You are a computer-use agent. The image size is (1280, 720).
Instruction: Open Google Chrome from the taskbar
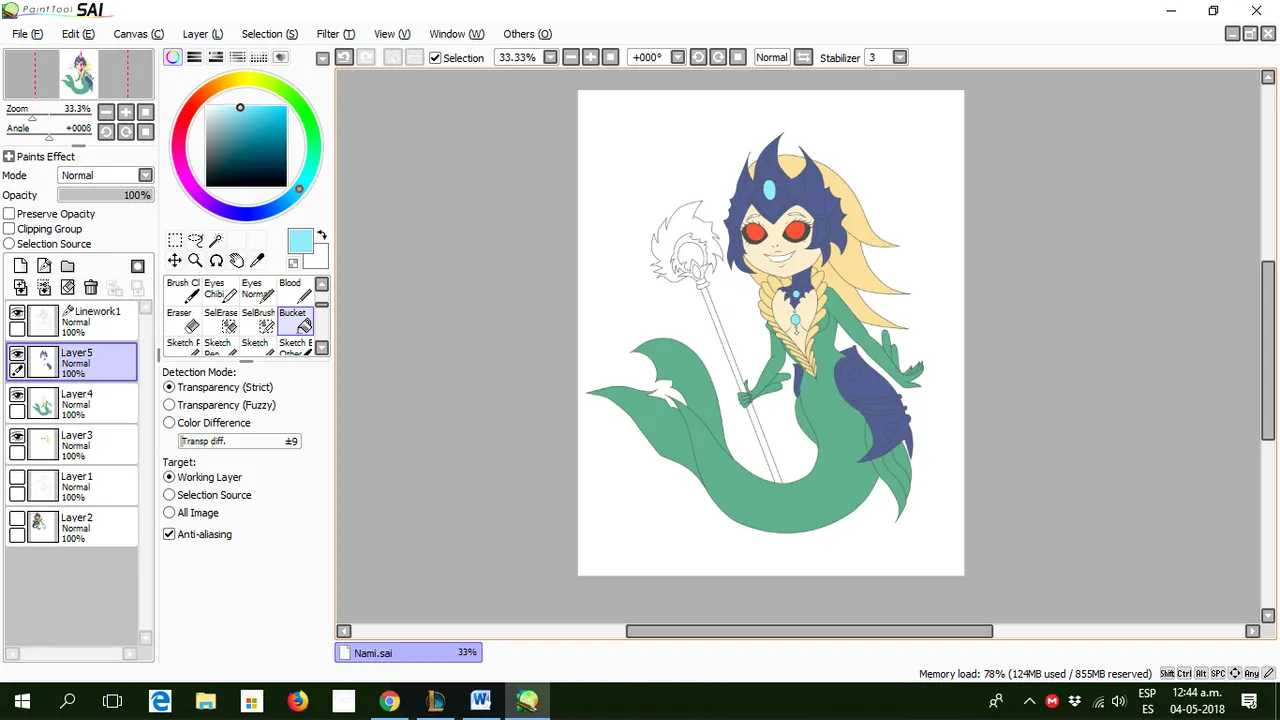tap(389, 701)
